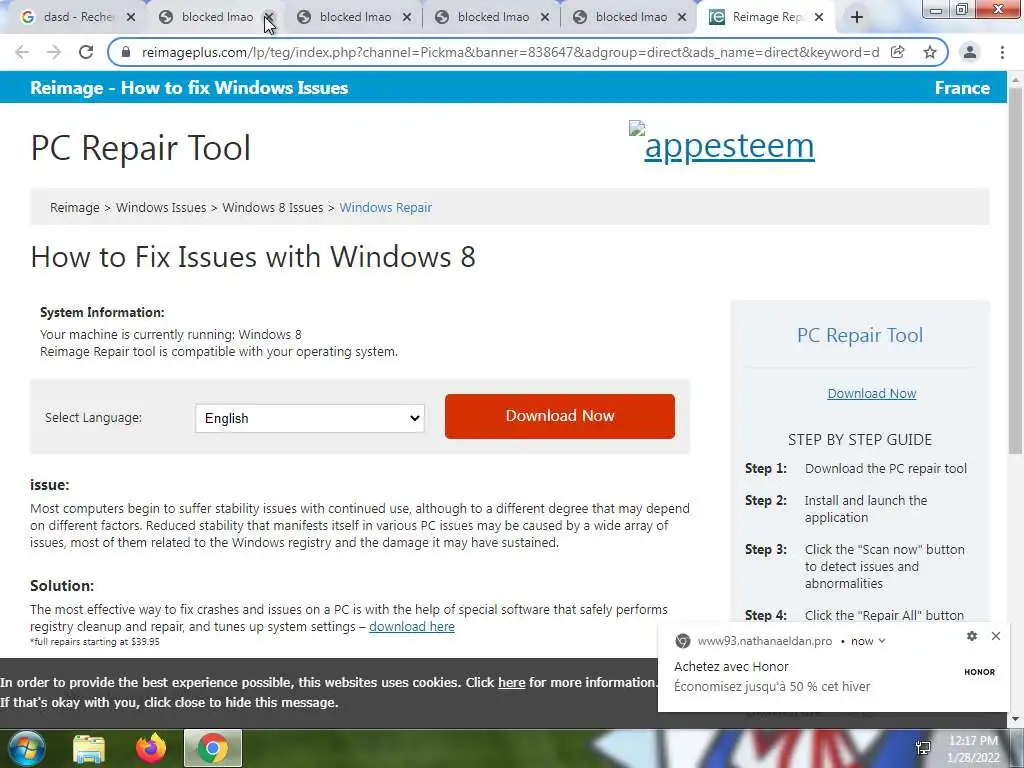
Task: Close the 'dasd - Reche' tab
Action: pyautogui.click(x=131, y=17)
